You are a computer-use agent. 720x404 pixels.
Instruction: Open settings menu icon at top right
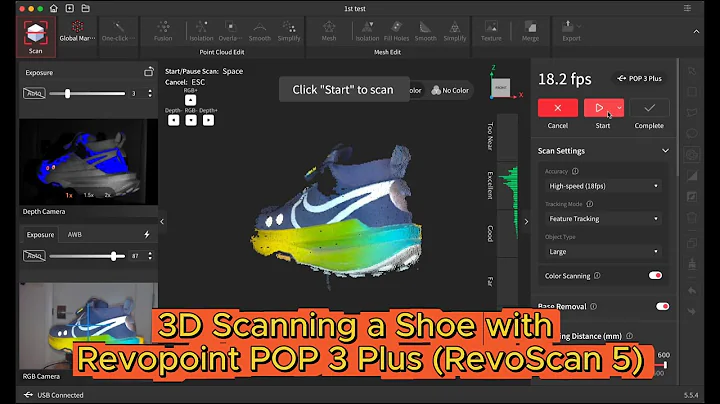click(x=687, y=8)
